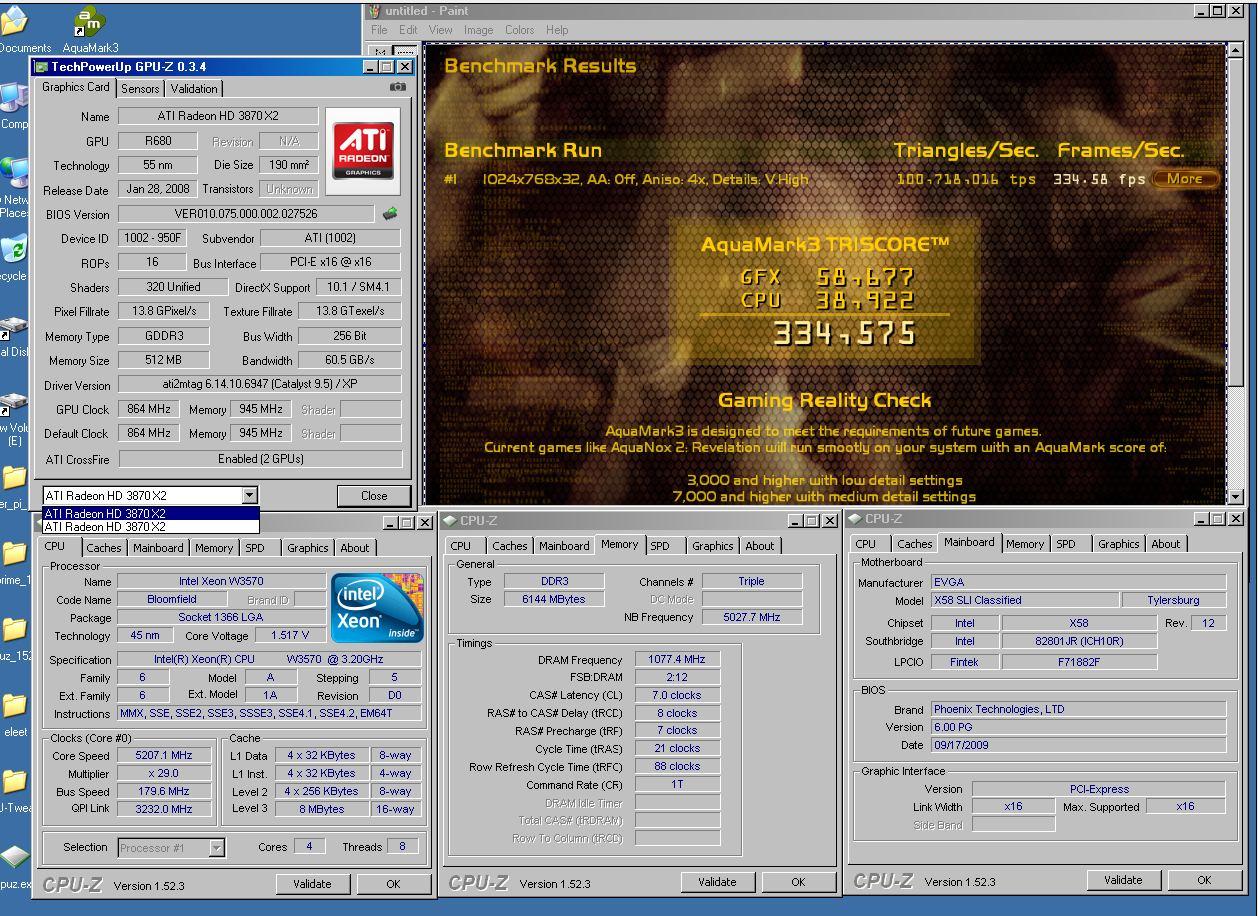The image size is (1258, 916).
Task: Open the Image menu in Paint
Action: (x=478, y=30)
